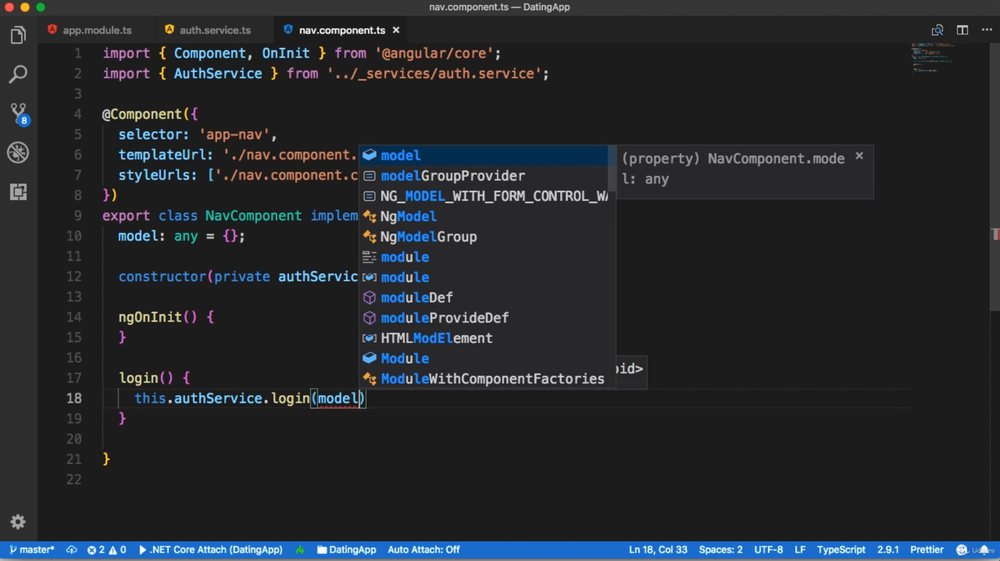
Task: Click the suggestion list scrollbar
Action: click(x=612, y=168)
